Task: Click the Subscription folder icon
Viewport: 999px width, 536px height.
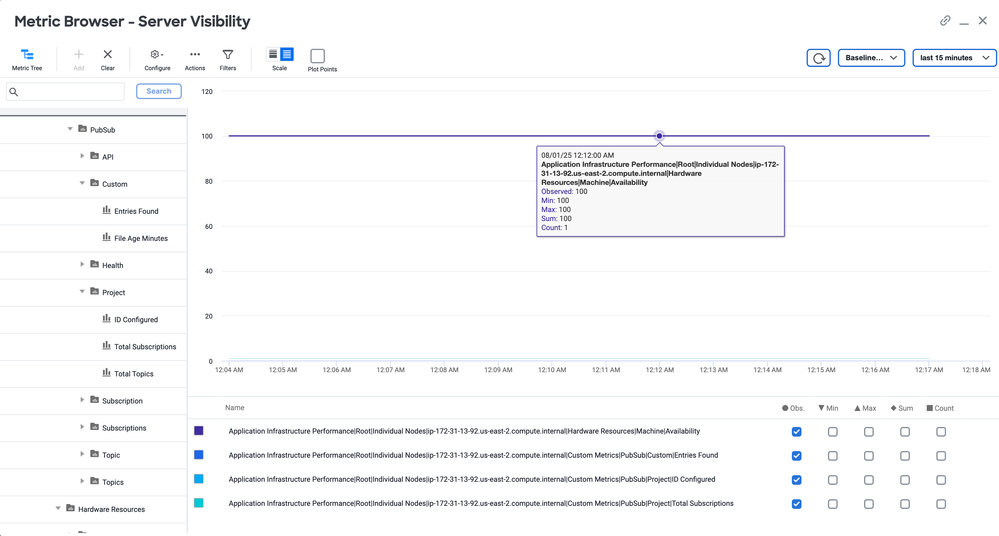Action: tap(95, 400)
